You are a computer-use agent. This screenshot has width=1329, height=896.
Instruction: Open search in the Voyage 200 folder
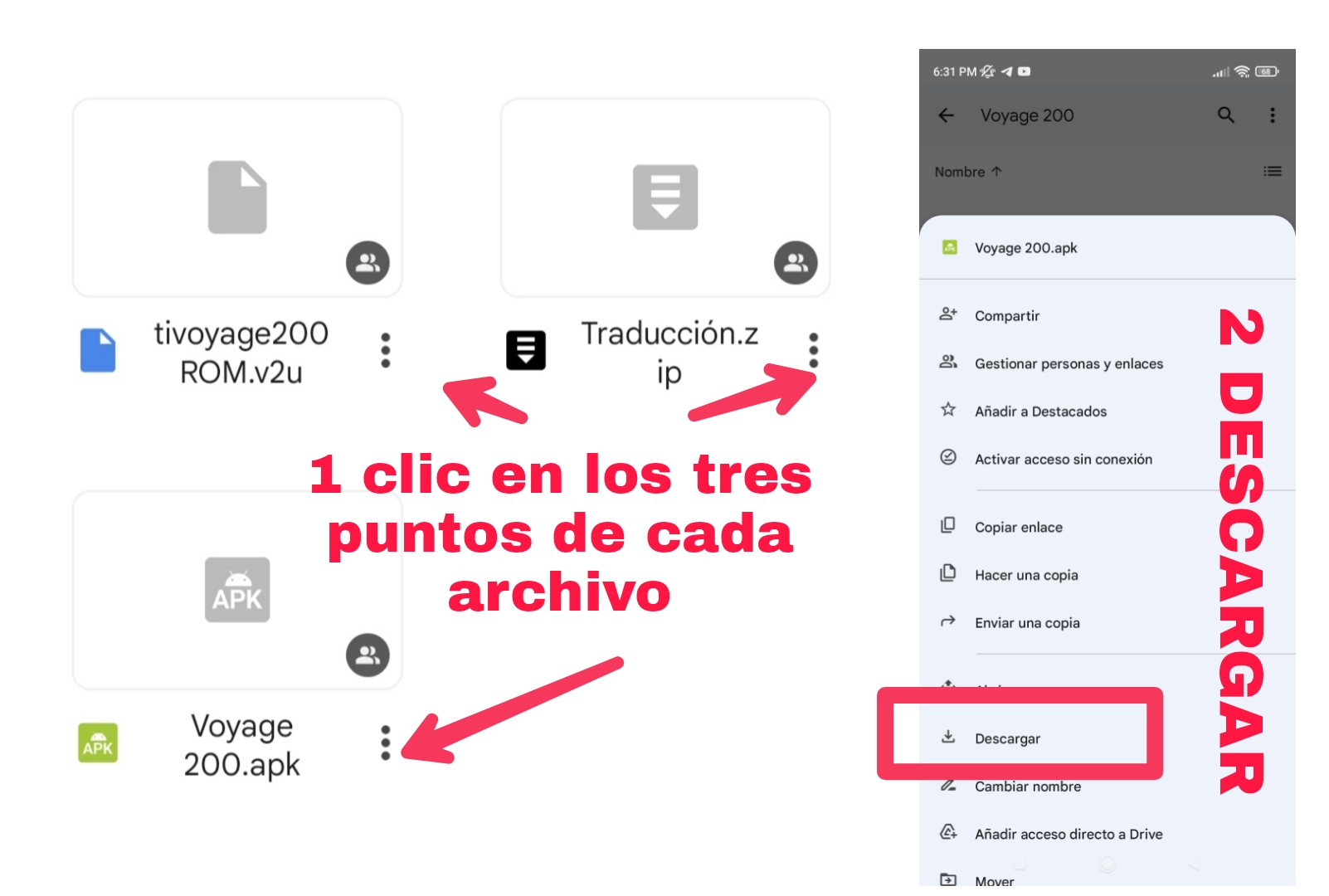click(x=1226, y=115)
